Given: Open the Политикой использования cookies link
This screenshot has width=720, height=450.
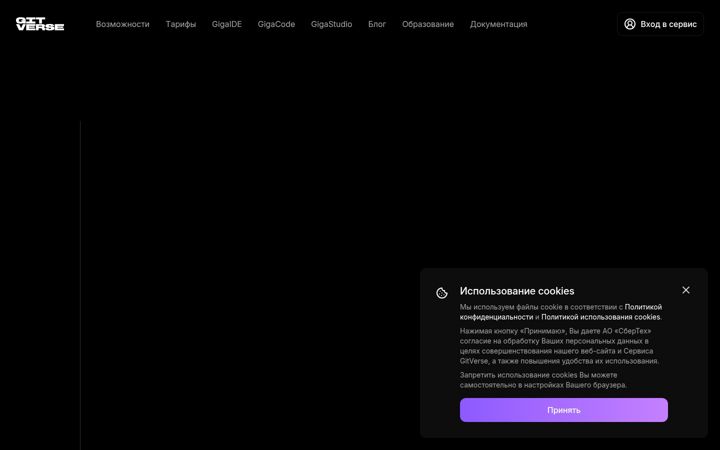Looking at the screenshot, I should 601,317.
